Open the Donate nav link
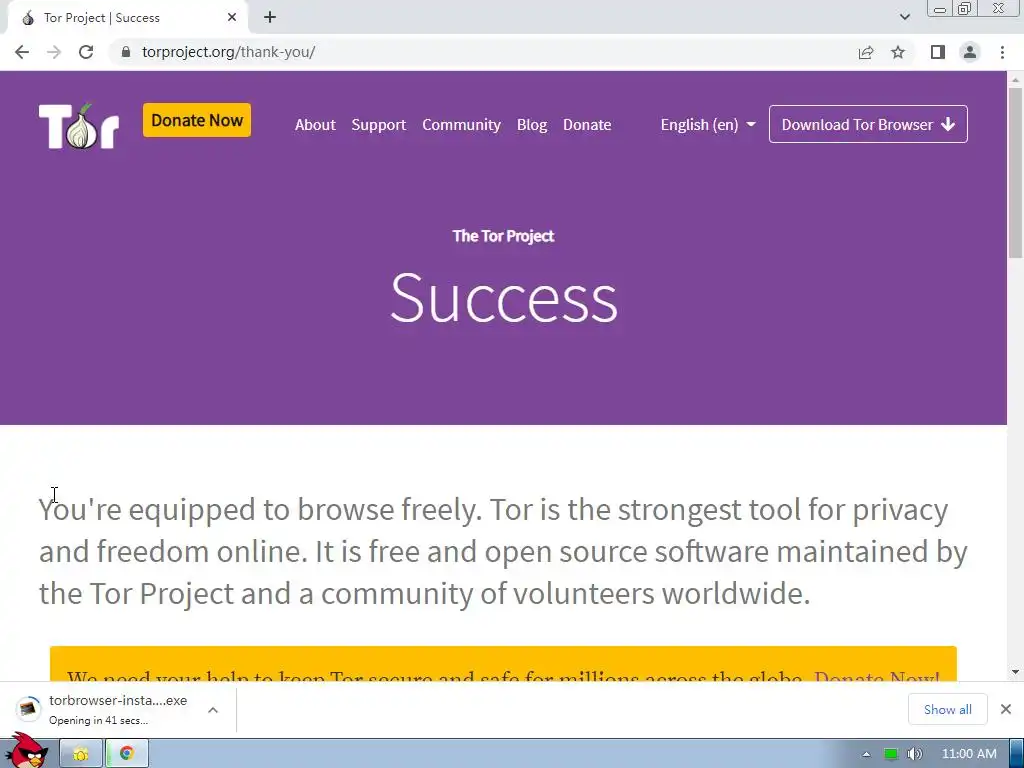Image resolution: width=1024 pixels, height=768 pixels. click(x=587, y=125)
